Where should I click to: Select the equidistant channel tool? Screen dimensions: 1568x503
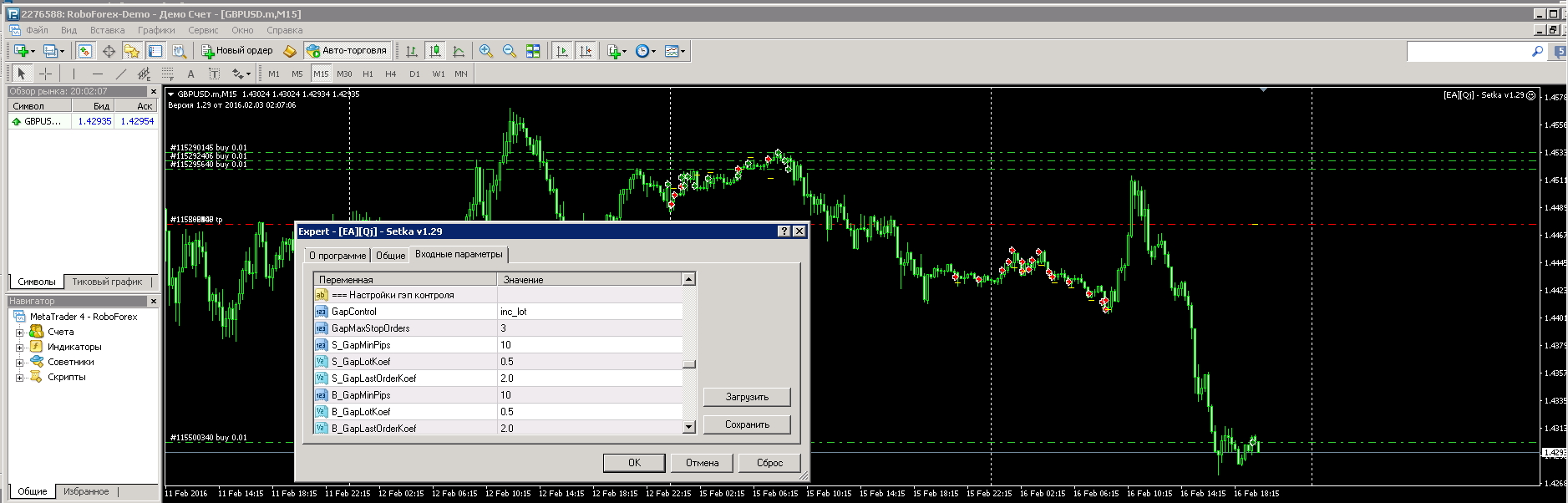pos(144,74)
